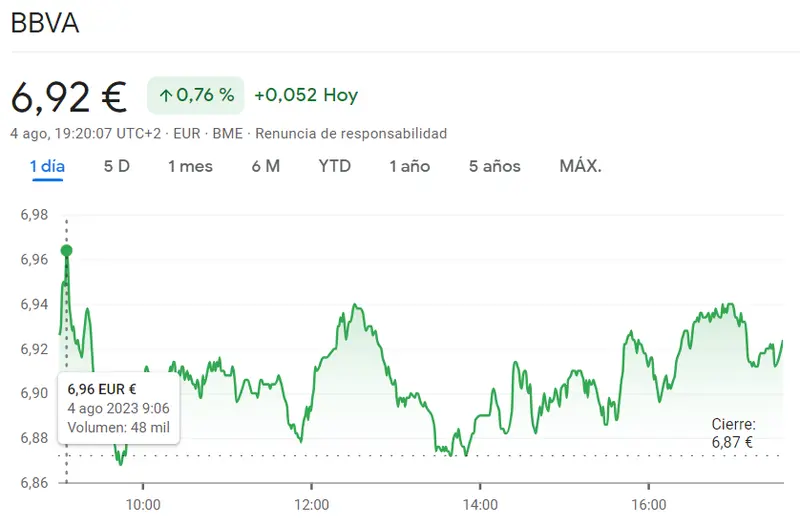Click the '6,98' y-axis label
Image resolution: width=800 pixels, height=525 pixels.
(34, 215)
